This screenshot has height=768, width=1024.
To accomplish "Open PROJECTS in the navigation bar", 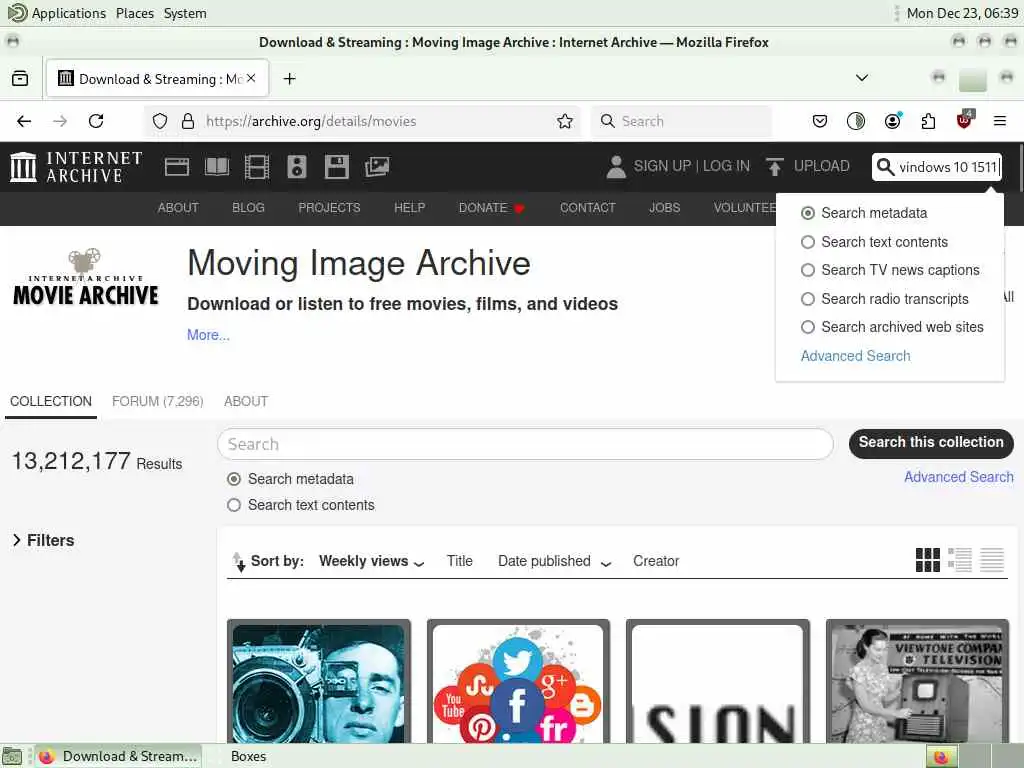I will point(329,208).
